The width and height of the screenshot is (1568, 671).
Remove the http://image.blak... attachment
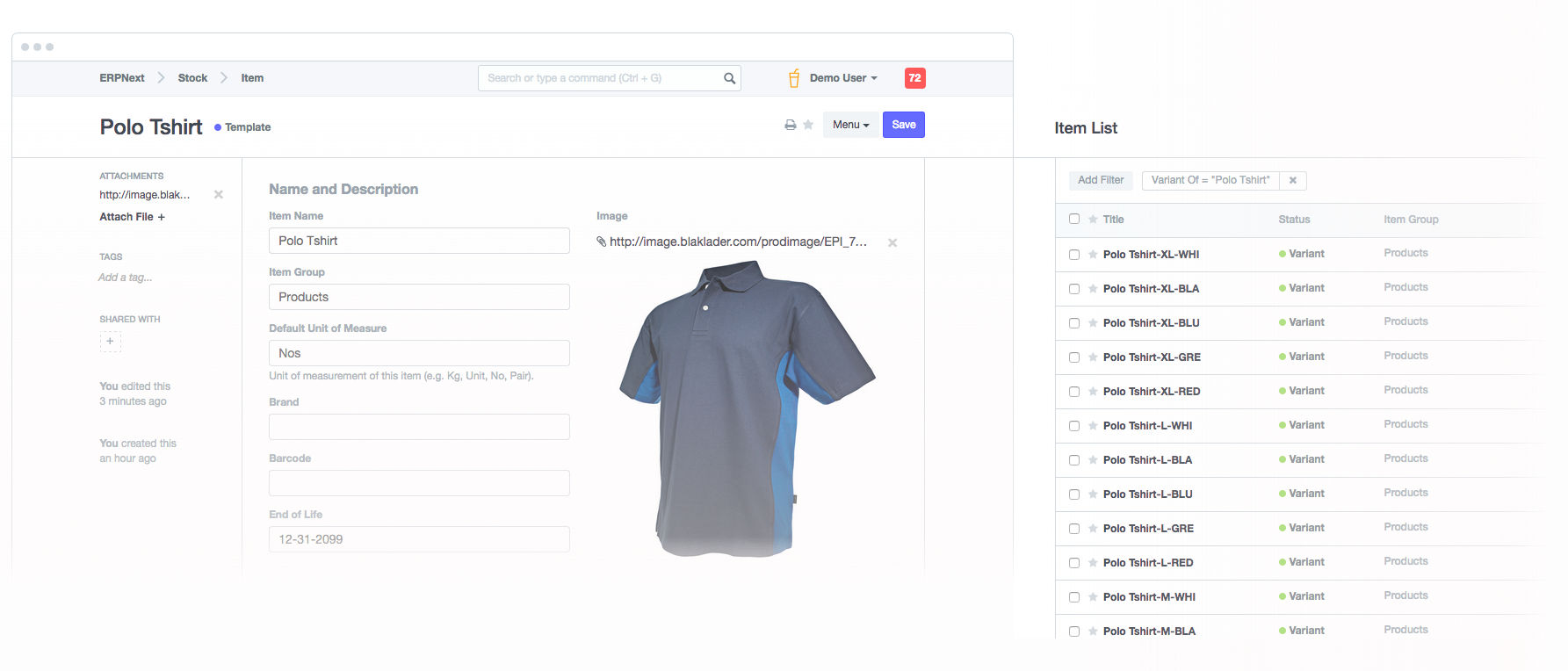(219, 195)
